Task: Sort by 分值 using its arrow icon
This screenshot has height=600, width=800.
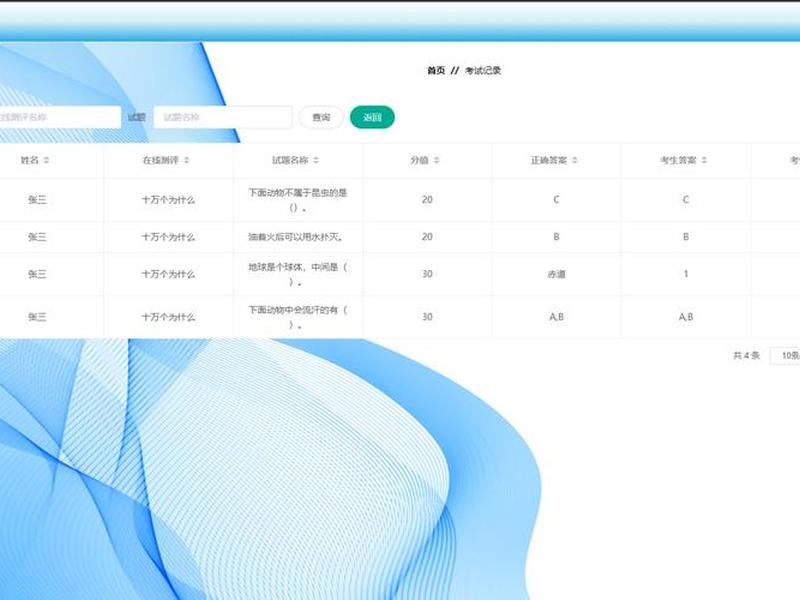Action: click(x=437, y=160)
